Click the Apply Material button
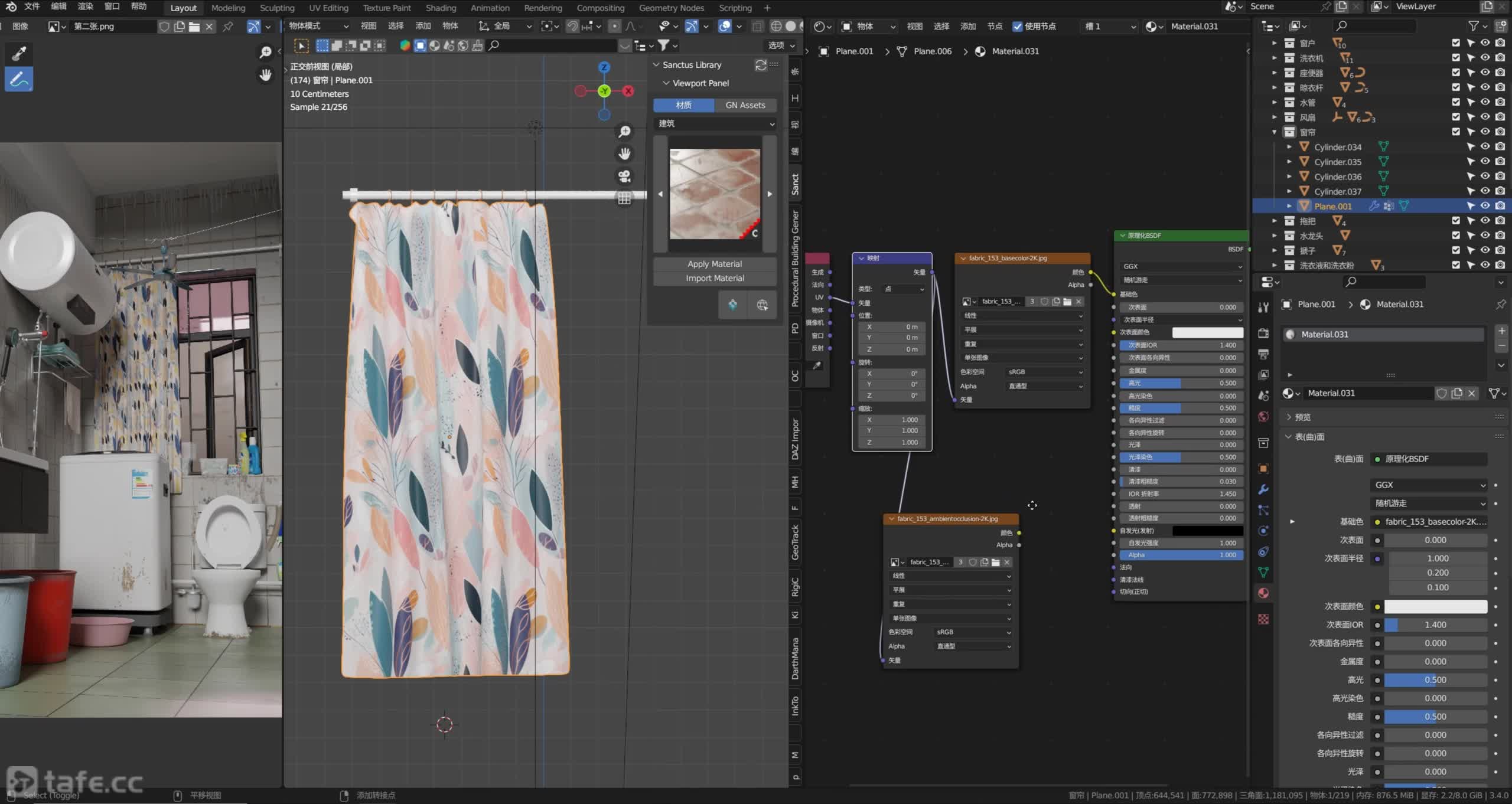 (x=715, y=264)
